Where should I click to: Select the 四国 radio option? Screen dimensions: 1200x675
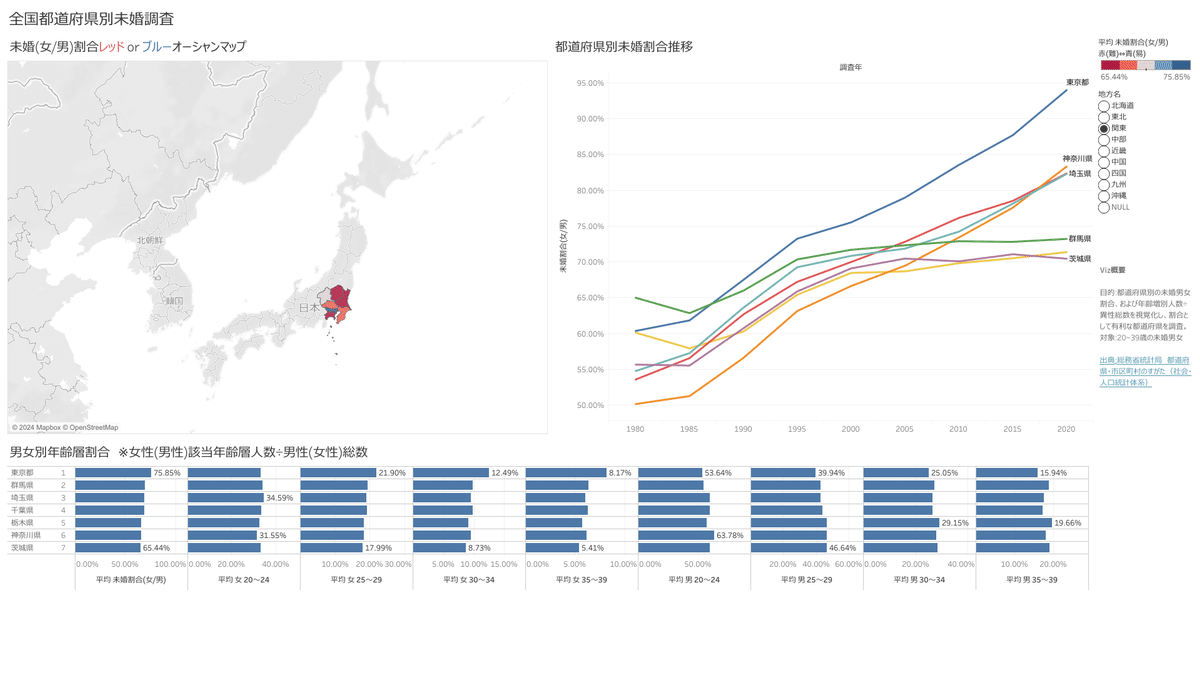tap(1103, 172)
